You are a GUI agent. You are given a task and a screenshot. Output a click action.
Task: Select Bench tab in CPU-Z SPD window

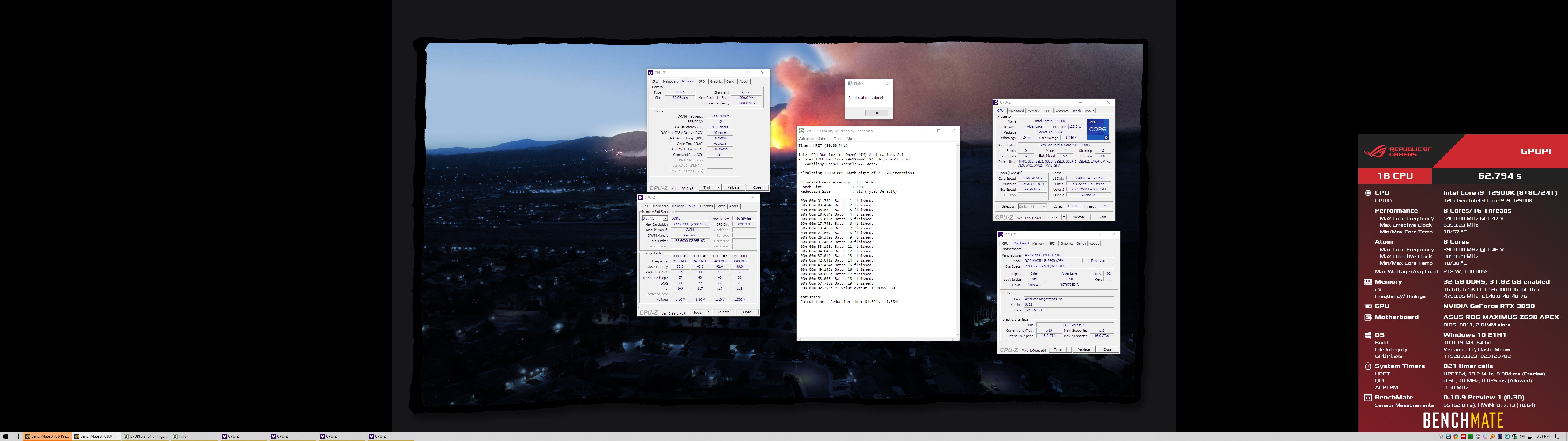(x=721, y=206)
